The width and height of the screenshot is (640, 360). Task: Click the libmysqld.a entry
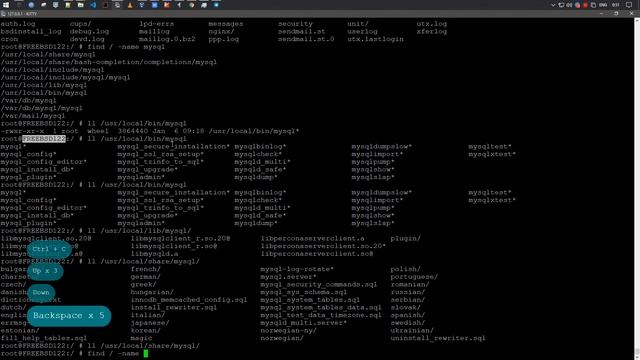pos(154,254)
